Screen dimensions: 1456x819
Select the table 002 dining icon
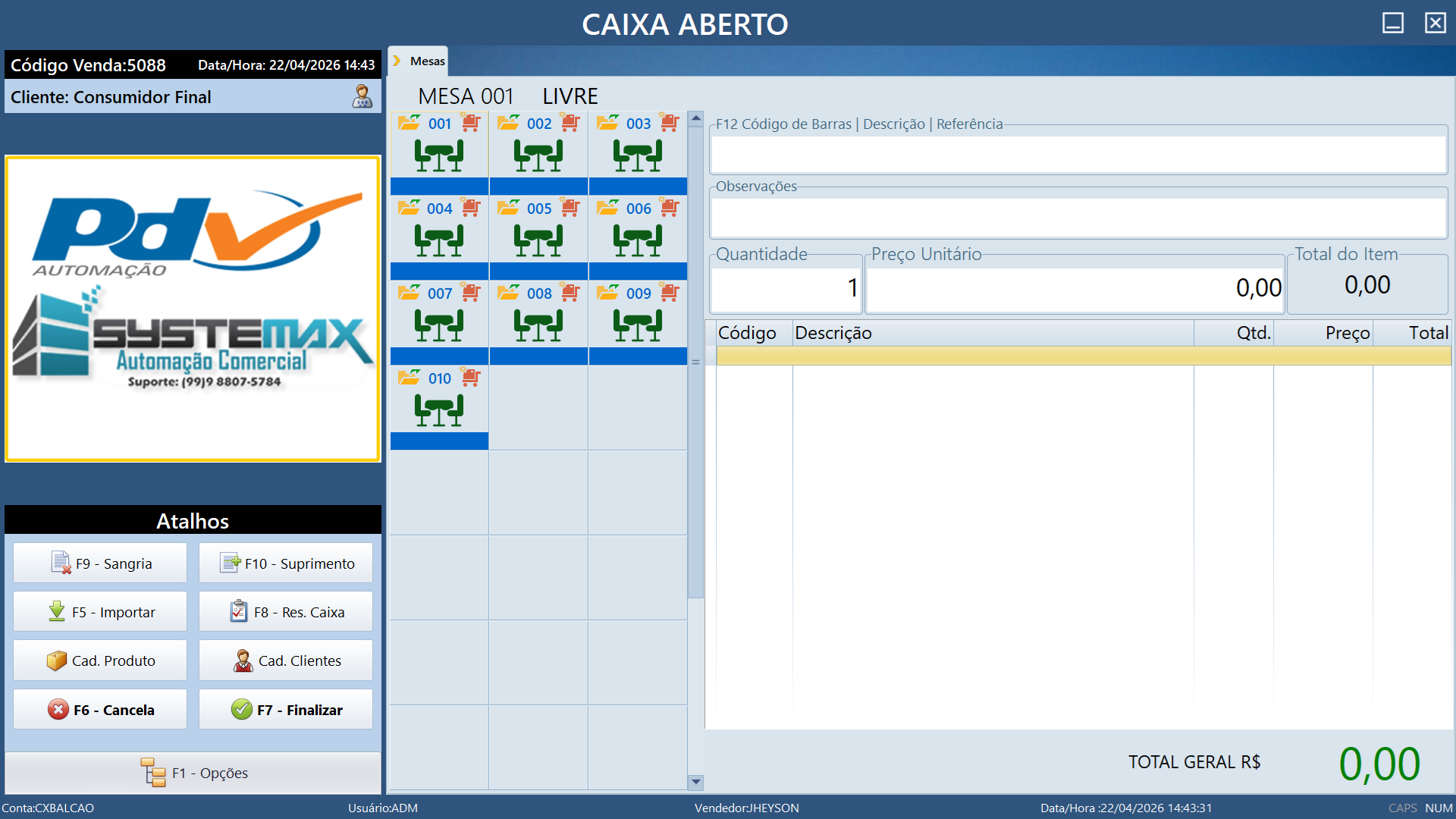coord(538,155)
